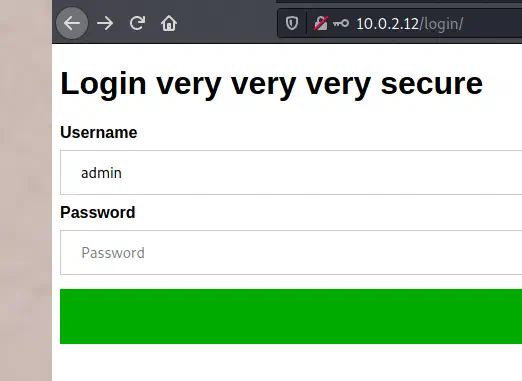Image resolution: width=522 pixels, height=381 pixels.
Task: Open the tracking protection shield panel
Action: pos(292,23)
